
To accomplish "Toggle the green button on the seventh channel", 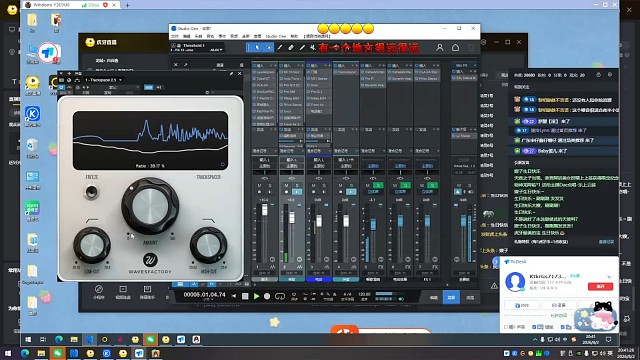I will pyautogui.click(x=432, y=185).
